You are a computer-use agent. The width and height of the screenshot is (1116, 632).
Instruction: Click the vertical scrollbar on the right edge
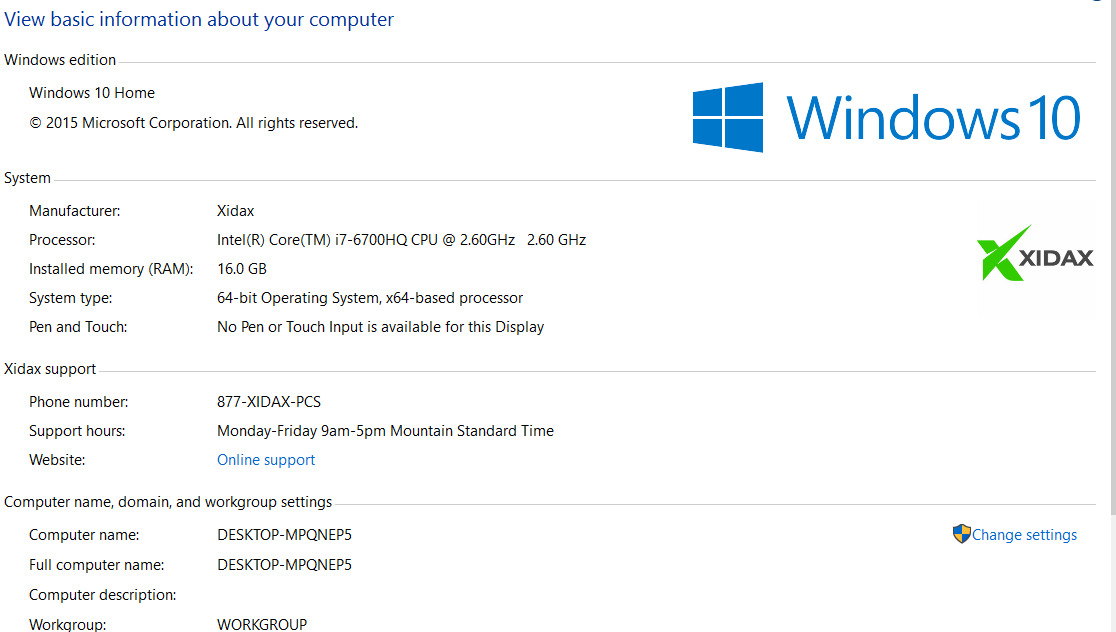[x=1111, y=300]
